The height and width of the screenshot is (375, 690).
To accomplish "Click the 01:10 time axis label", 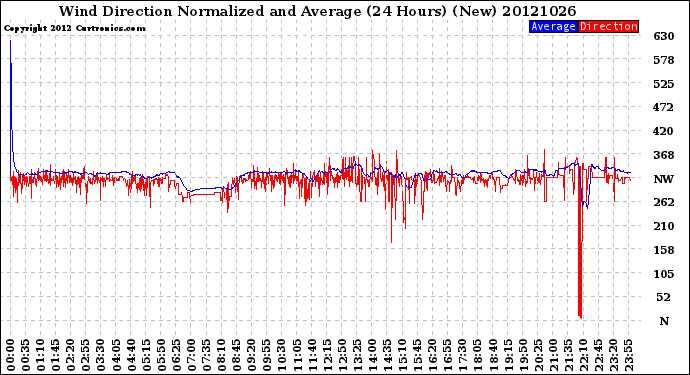I will coord(40,355).
